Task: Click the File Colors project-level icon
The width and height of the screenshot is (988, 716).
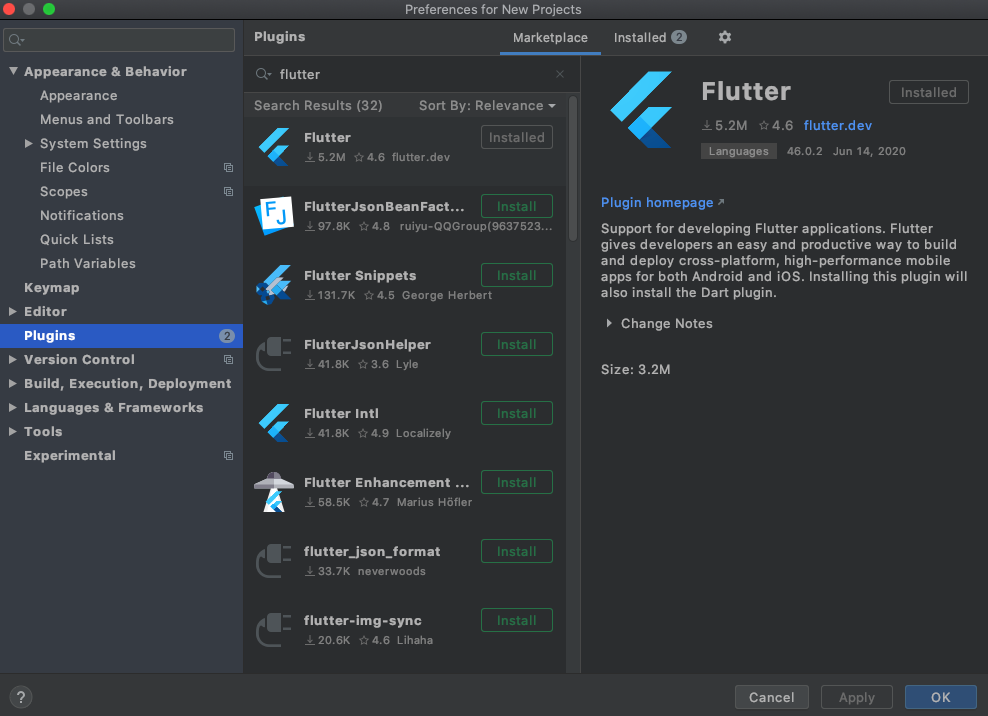Action: [x=228, y=168]
